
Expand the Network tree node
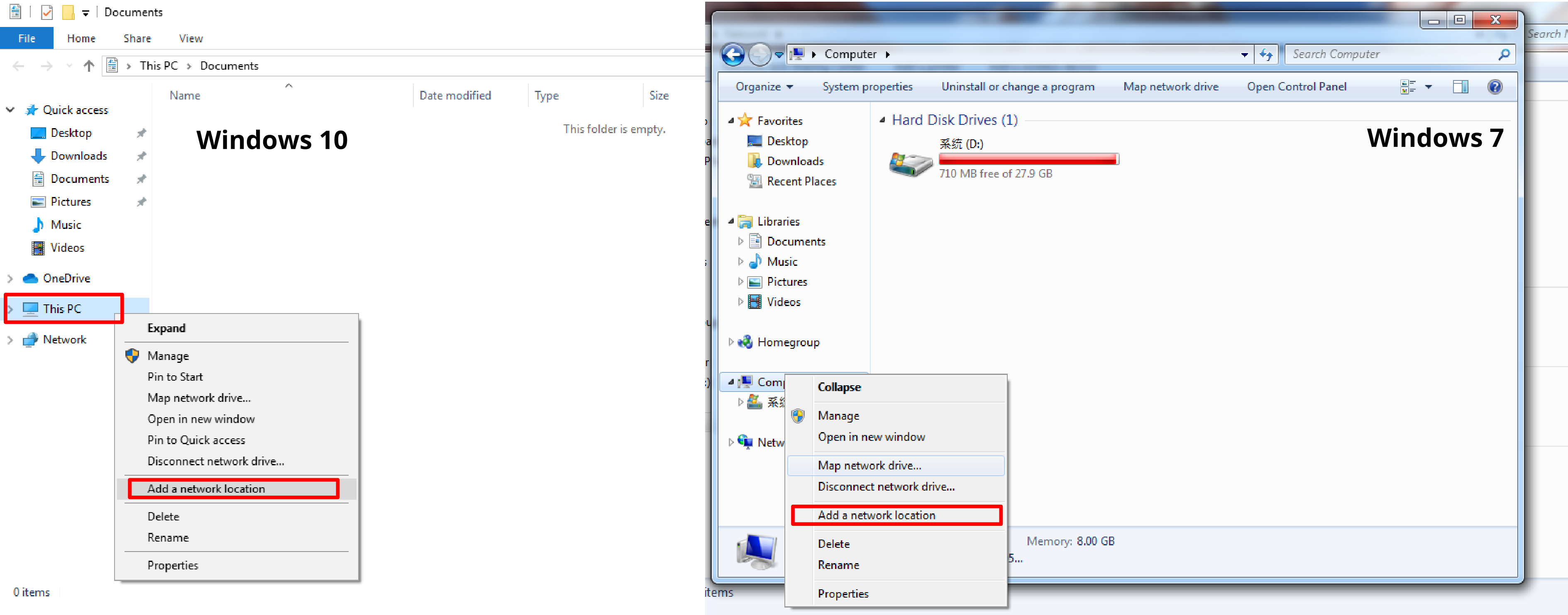[x=10, y=340]
